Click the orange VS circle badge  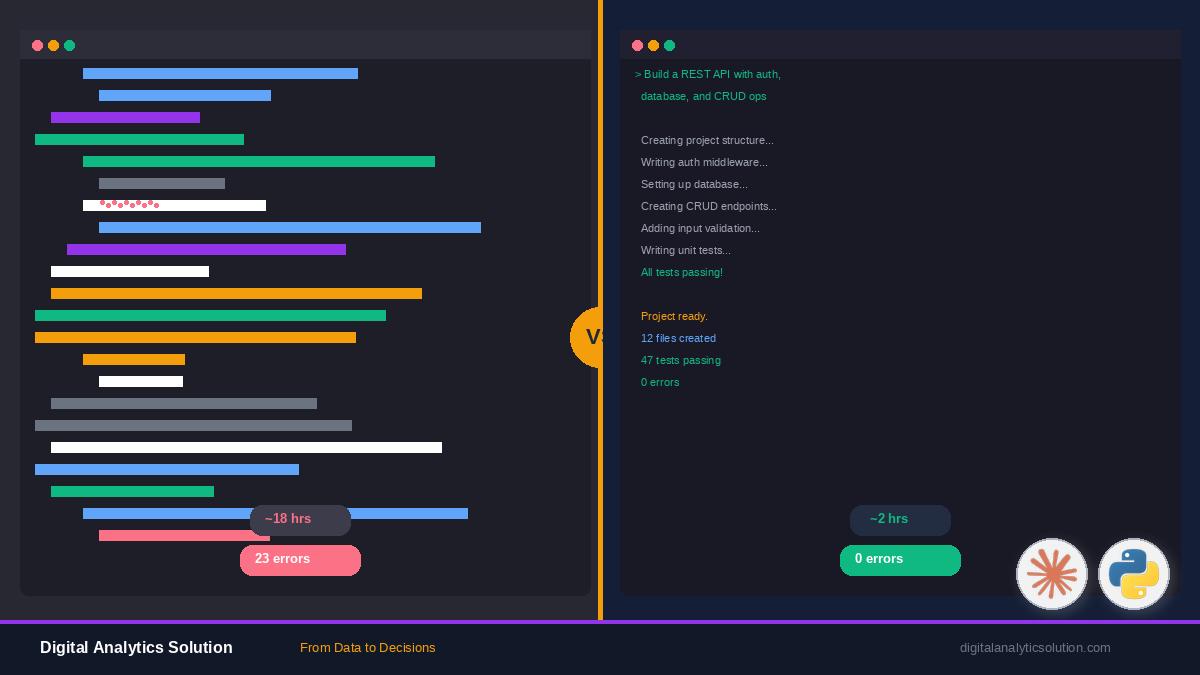587,338
